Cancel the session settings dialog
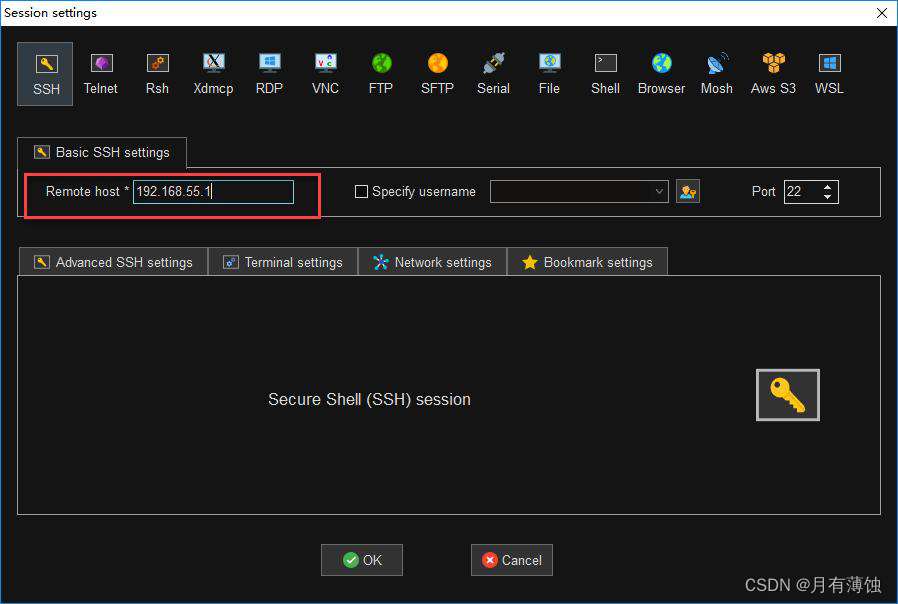 [511, 560]
